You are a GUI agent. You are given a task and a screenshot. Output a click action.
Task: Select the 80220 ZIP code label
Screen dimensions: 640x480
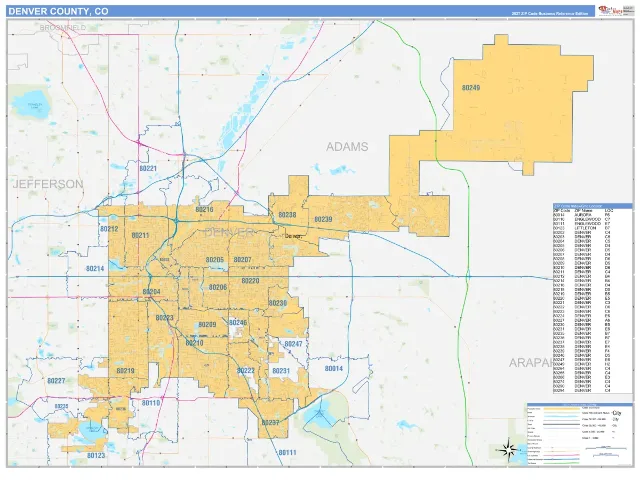click(250, 281)
